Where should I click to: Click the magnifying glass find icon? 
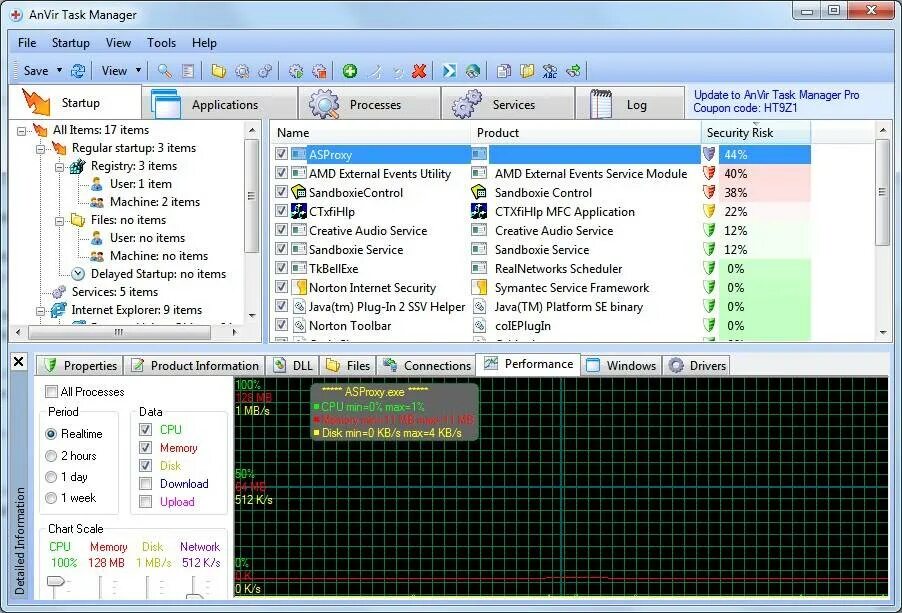click(165, 71)
